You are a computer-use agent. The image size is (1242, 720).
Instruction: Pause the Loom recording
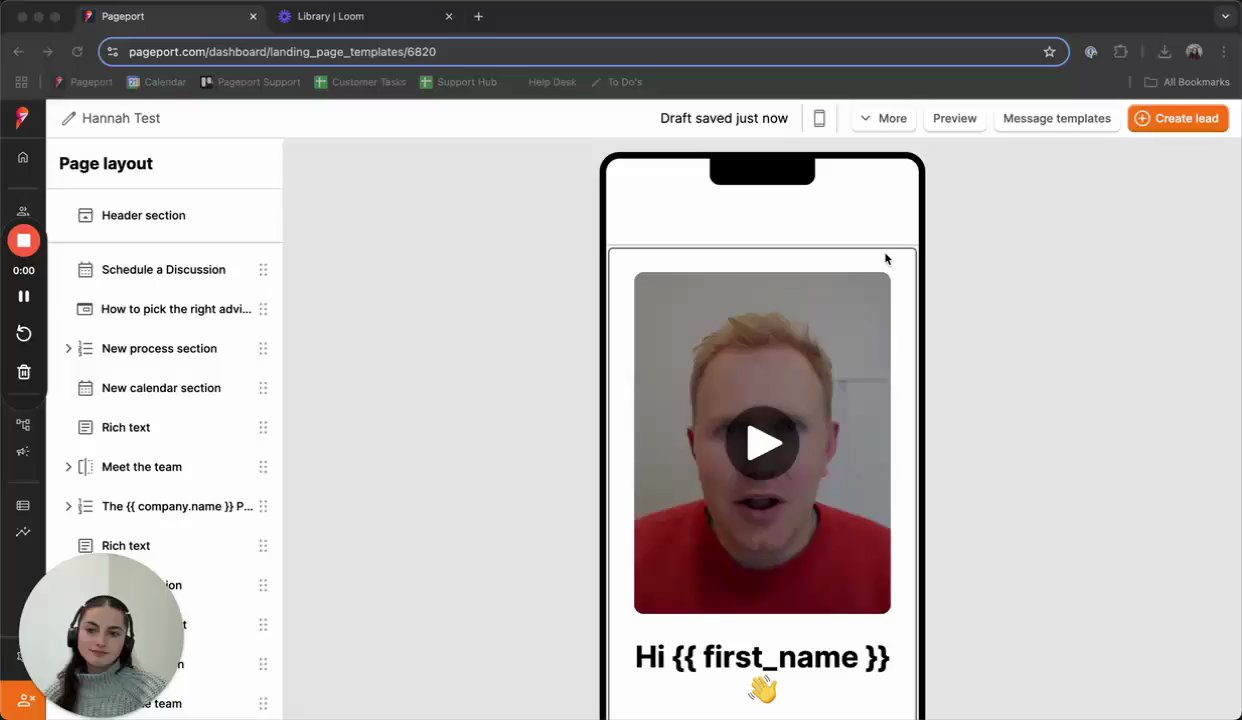[24, 296]
